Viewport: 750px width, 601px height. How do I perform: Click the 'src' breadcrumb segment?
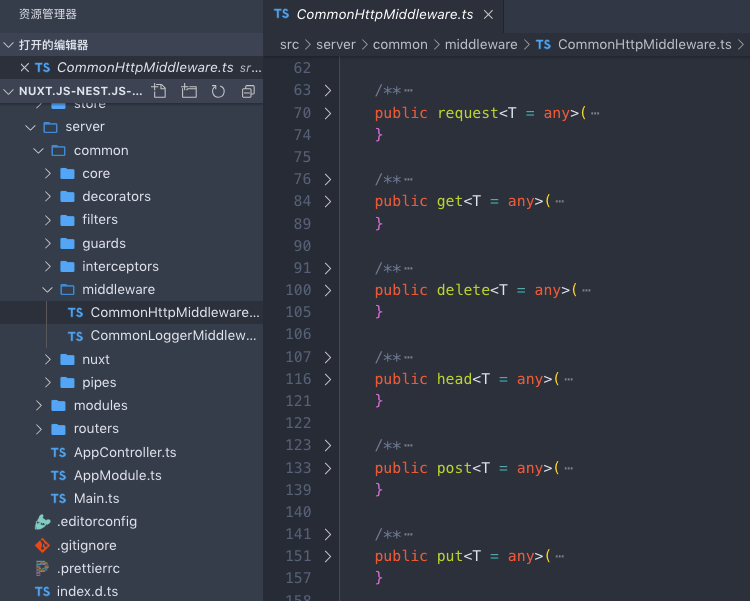pos(289,45)
